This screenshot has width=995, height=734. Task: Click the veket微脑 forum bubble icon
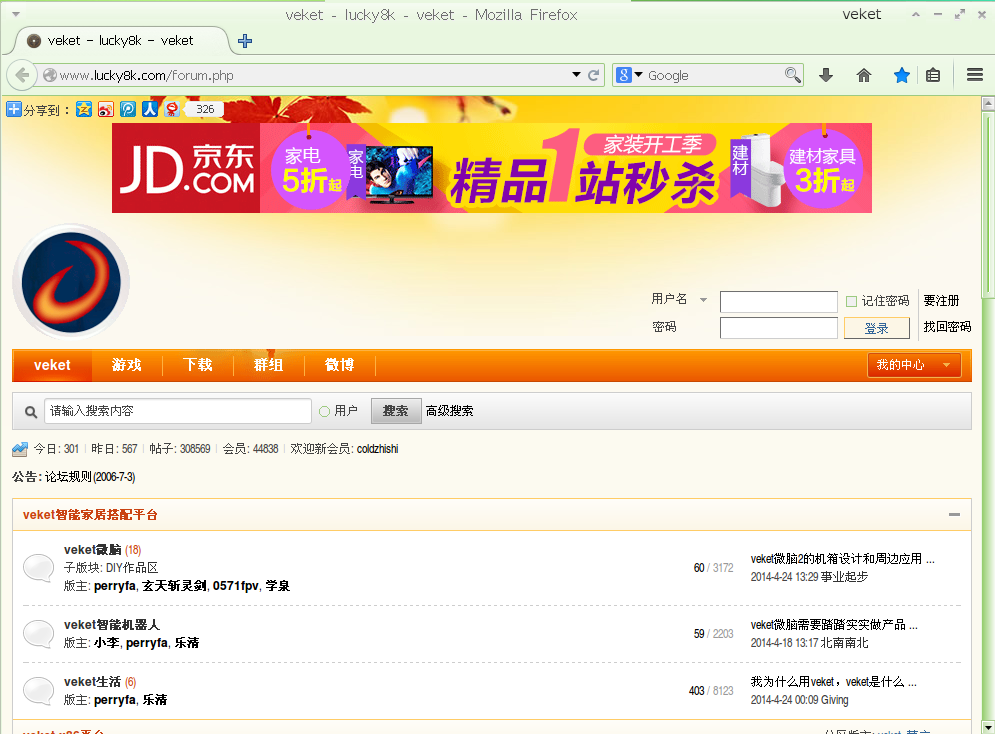tap(39, 568)
